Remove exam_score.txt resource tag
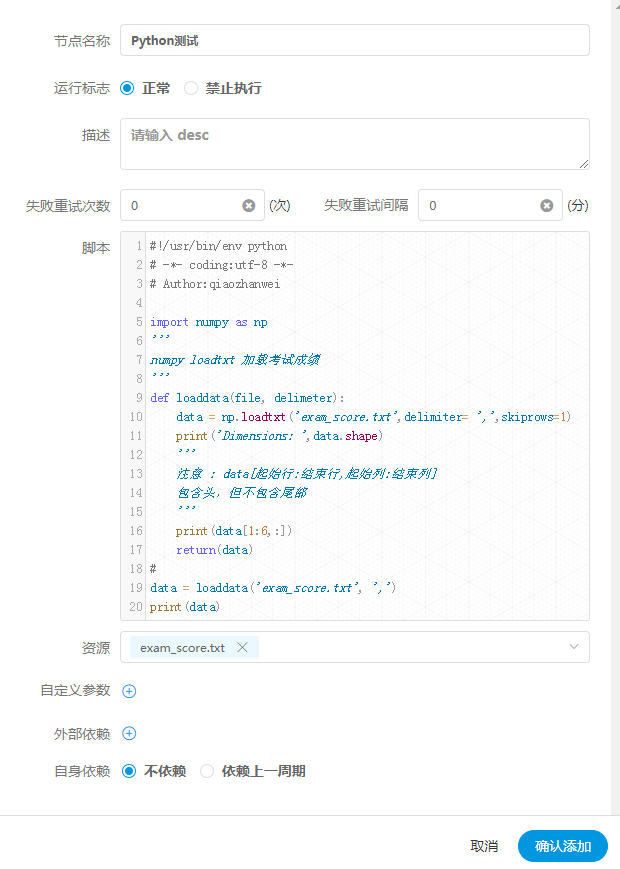Viewport: 620px width, 869px height. pyautogui.click(x=242, y=647)
